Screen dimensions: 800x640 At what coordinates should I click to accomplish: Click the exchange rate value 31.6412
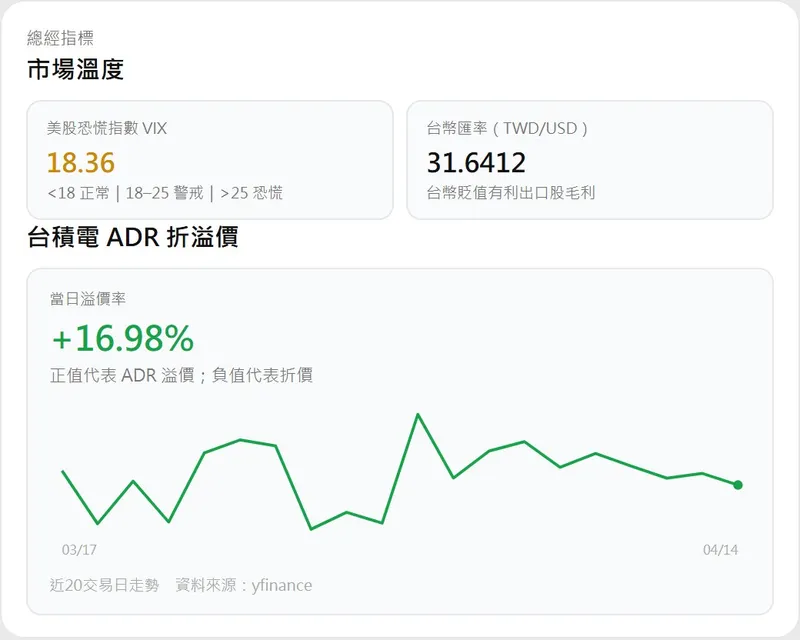[x=476, y=163]
